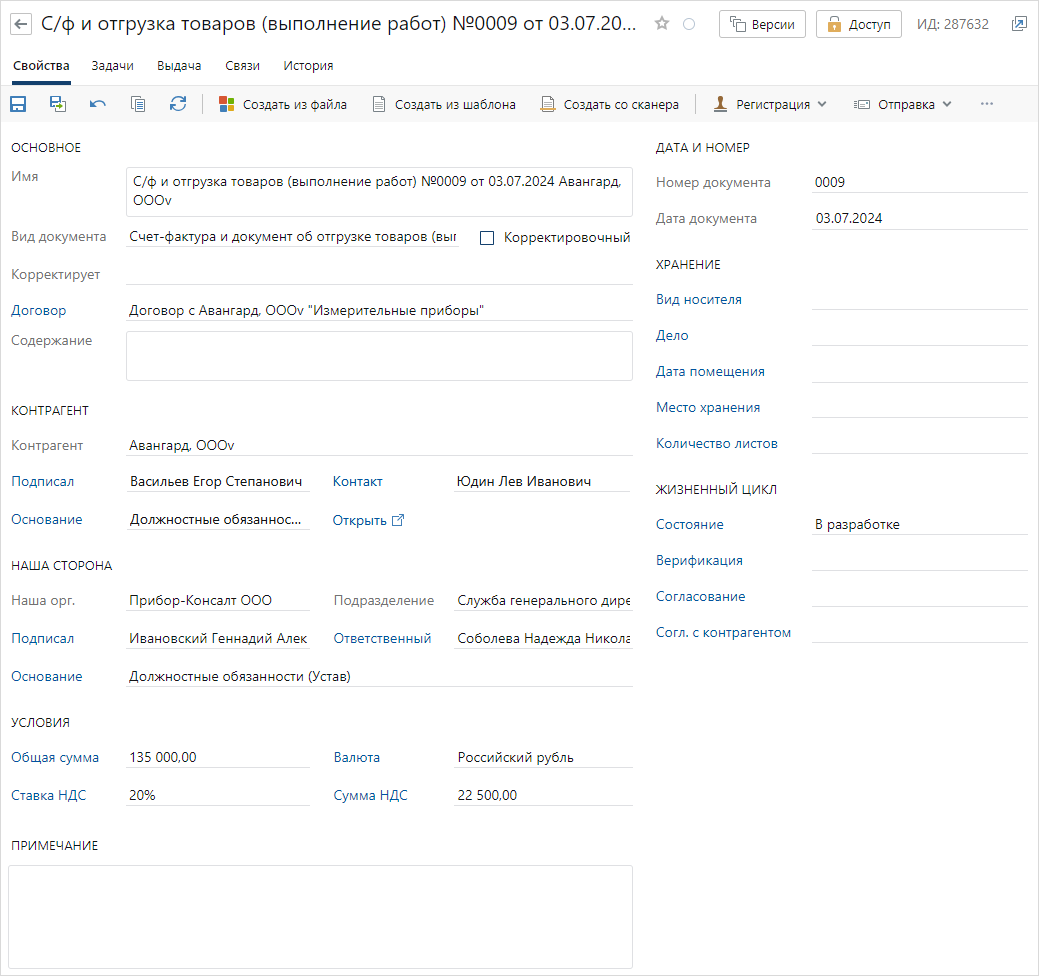Click the back arrow icon
Viewport: 1039px width, 976px height.
(21, 25)
